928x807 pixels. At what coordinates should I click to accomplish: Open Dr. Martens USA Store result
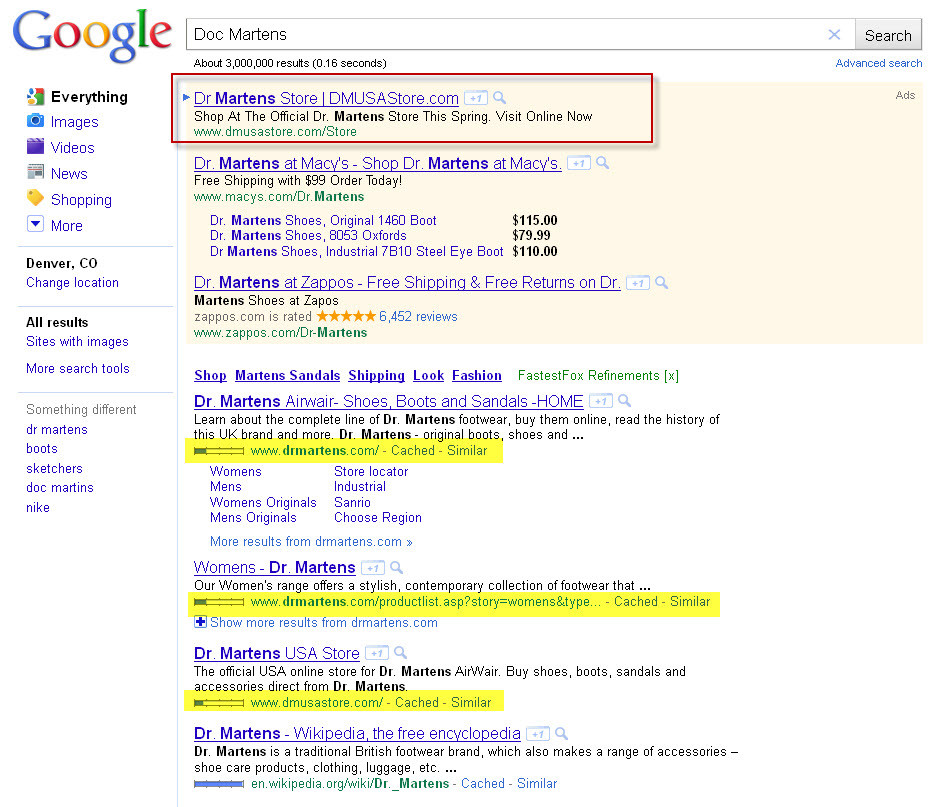(x=277, y=654)
